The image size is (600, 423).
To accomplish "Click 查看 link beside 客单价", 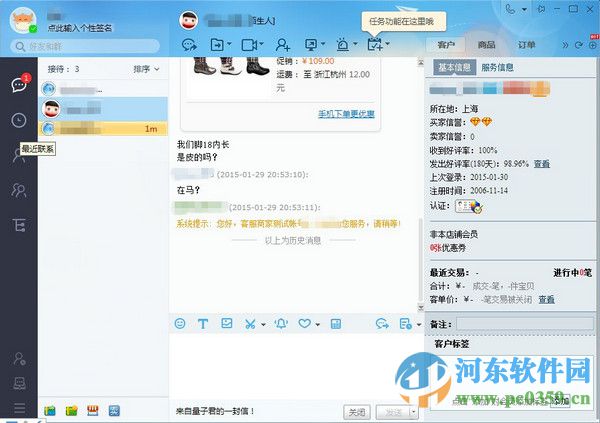I will (x=547, y=299).
